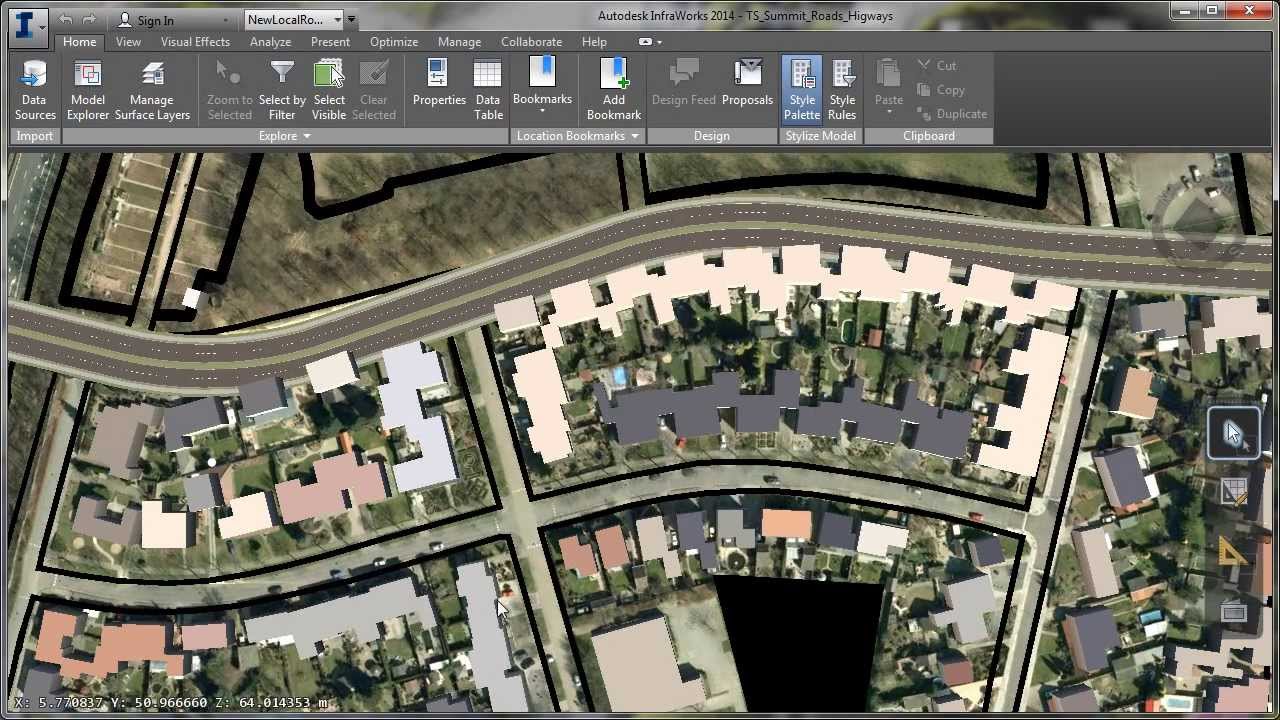Open ribbon display options dropdown
Viewport: 1280px width, 720px height.
[x=651, y=42]
